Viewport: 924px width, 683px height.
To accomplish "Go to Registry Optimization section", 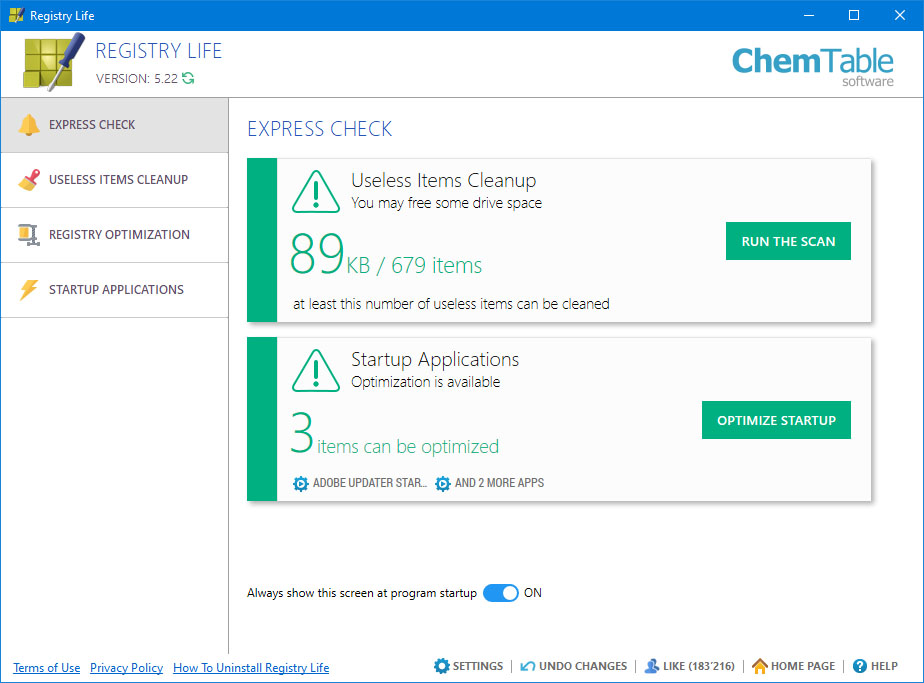I will click(x=115, y=235).
